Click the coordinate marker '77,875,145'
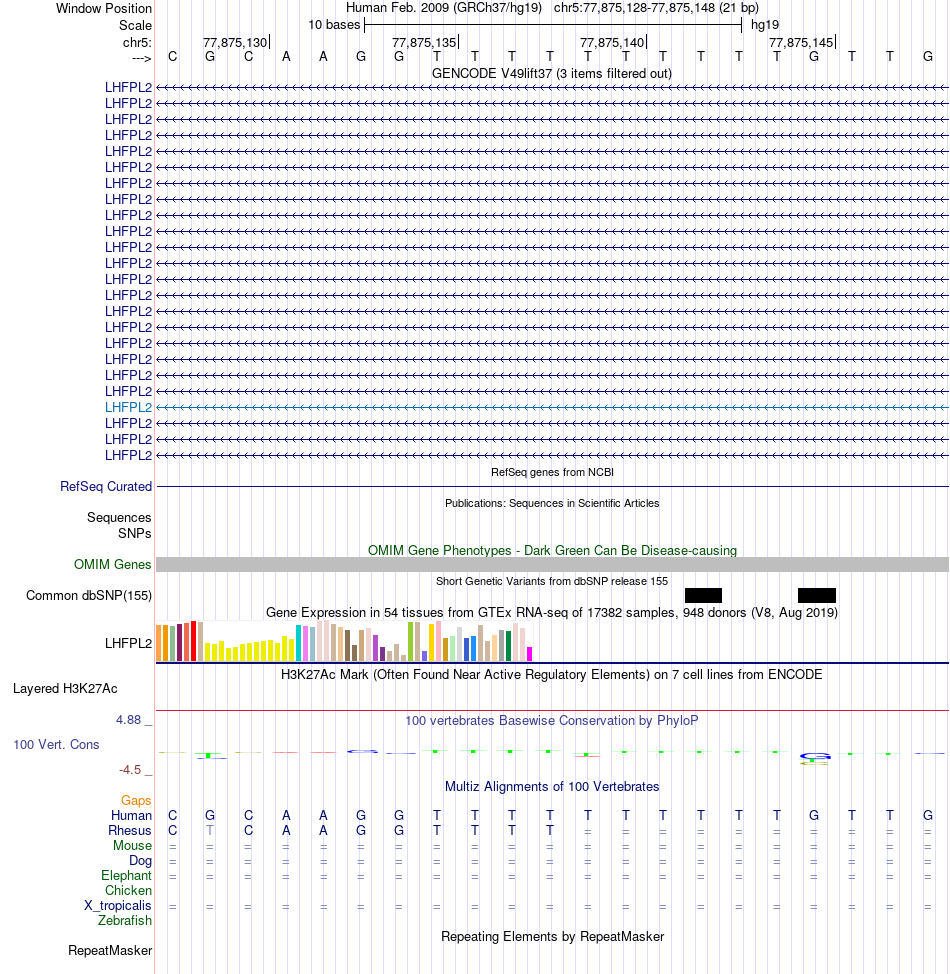This screenshot has width=950, height=974. 801,42
